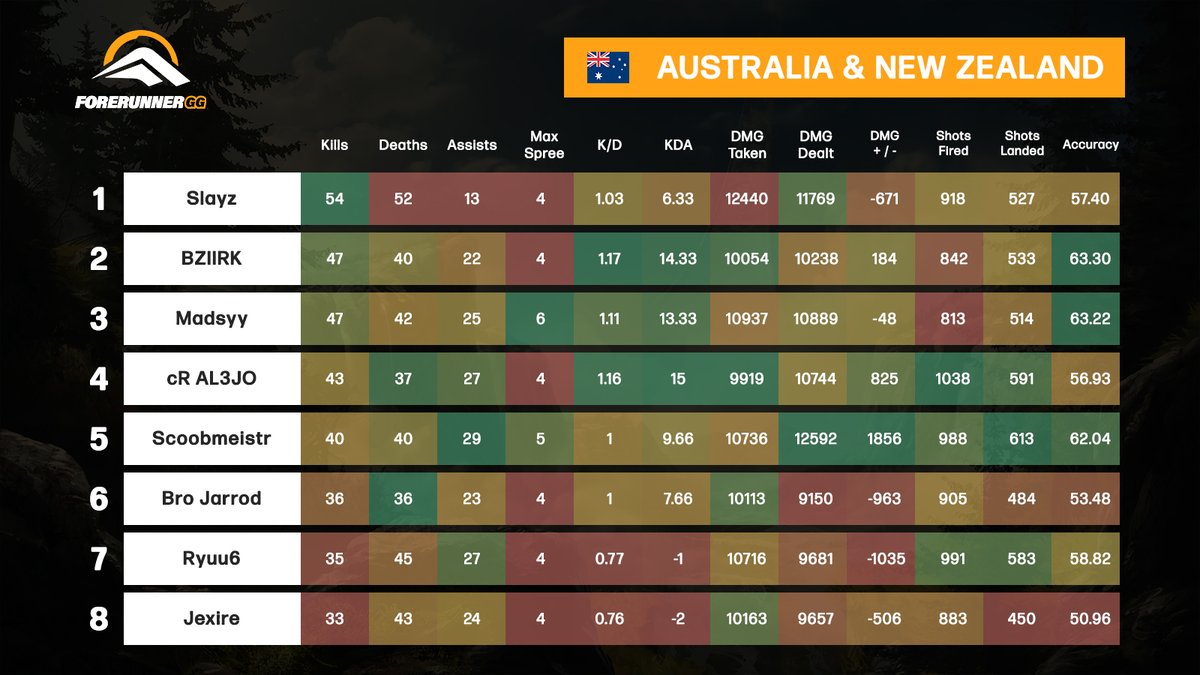Click the Accuracy column header
Screen dimensions: 1200x675
coord(1090,144)
